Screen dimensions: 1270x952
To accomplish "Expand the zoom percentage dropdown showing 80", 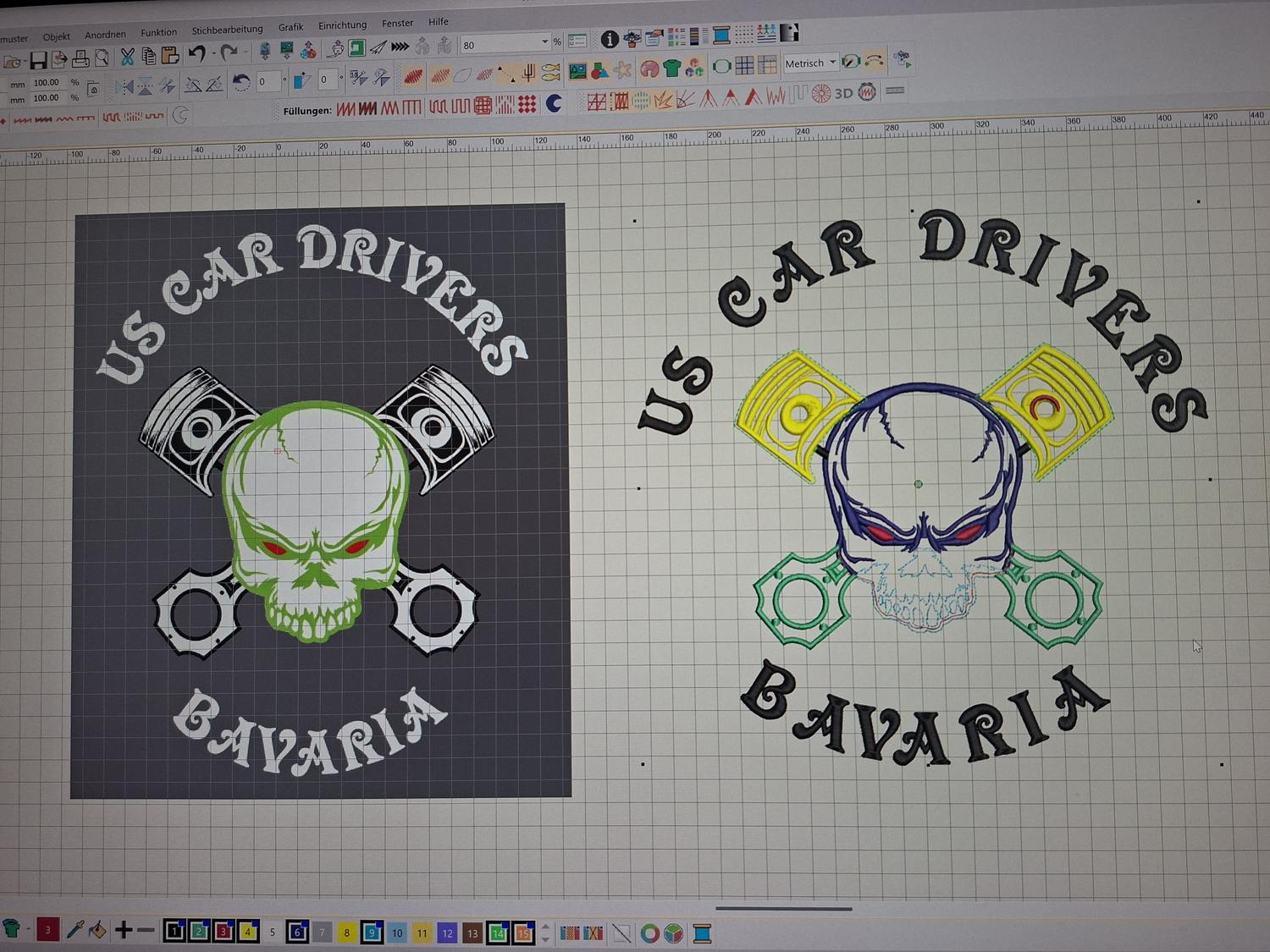I will 544,42.
